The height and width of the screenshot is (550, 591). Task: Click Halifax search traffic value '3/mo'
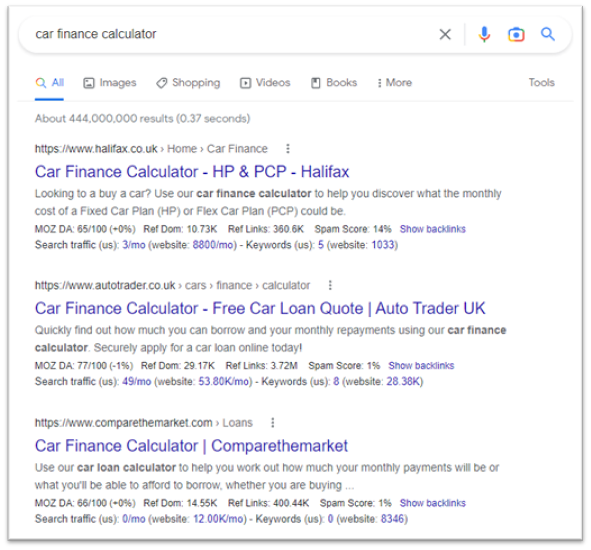click(134, 245)
